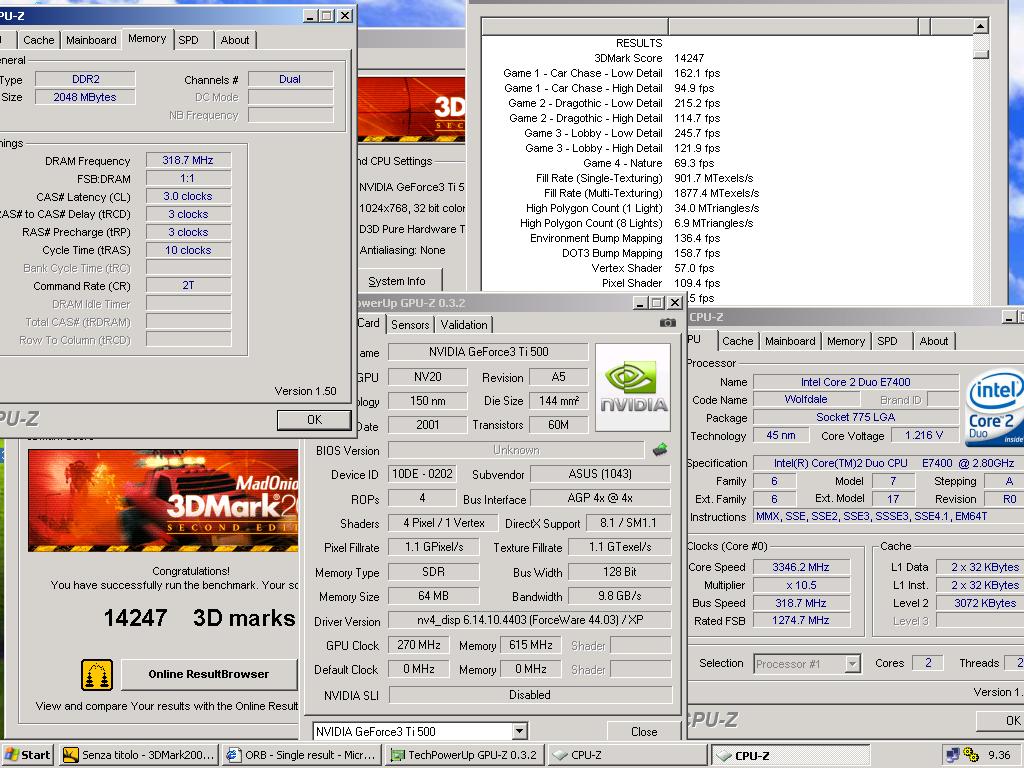The height and width of the screenshot is (768, 1024).
Task: Click the Rated FSB 1274.7 MHz field
Action: 801,620
